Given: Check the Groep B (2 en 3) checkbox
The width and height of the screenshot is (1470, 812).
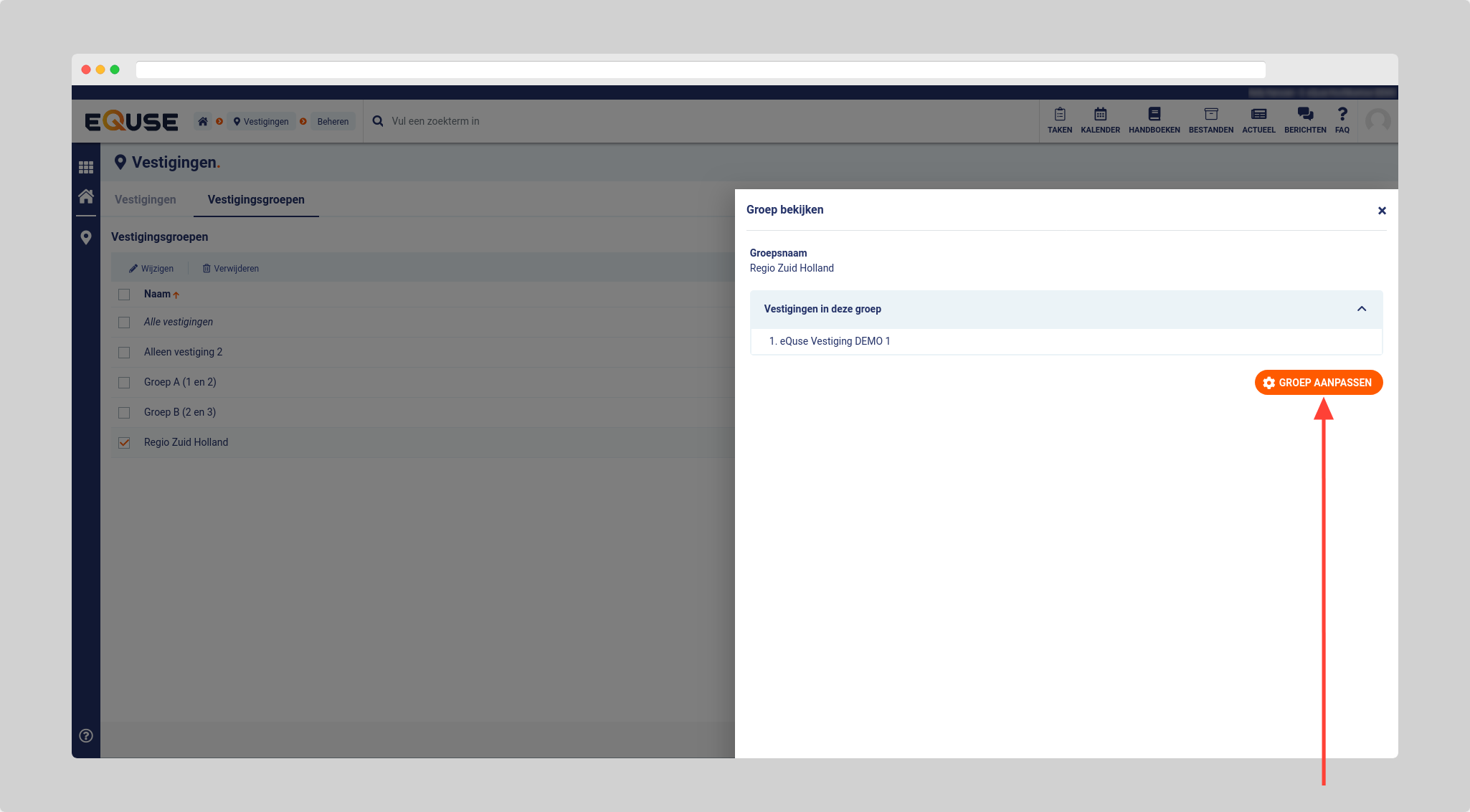Looking at the screenshot, I should [124, 413].
